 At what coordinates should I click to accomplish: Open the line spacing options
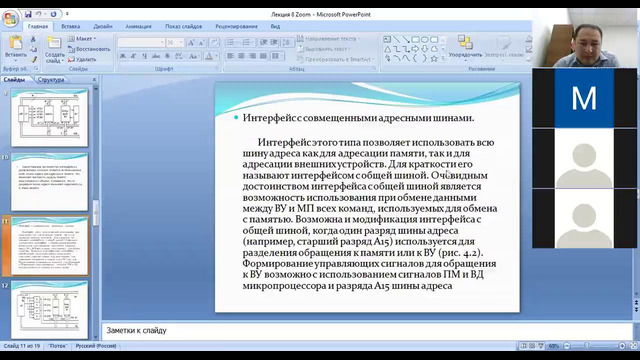pos(287,42)
